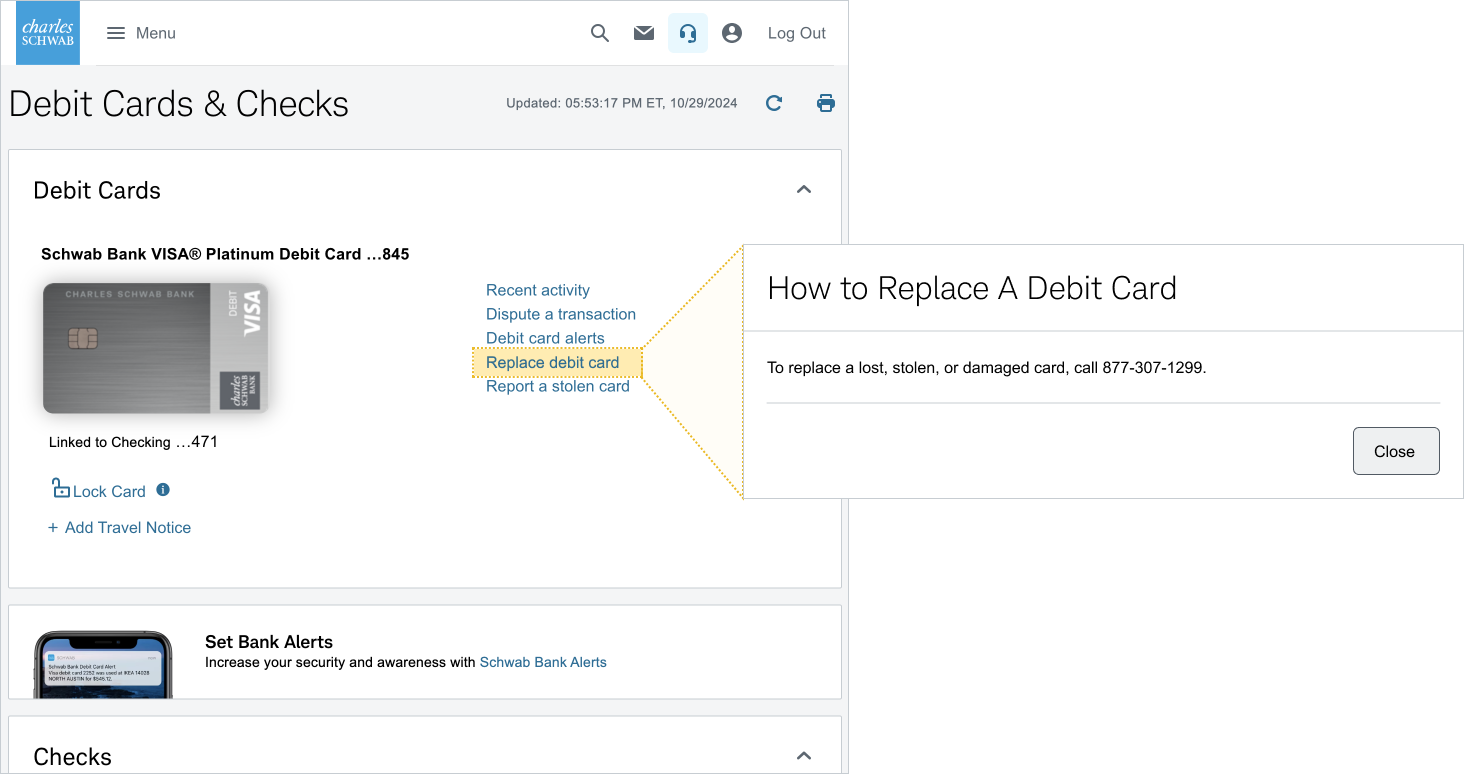Viewport: 1464px width, 774px height.
Task: Open Debit card alerts link
Action: click(x=545, y=338)
